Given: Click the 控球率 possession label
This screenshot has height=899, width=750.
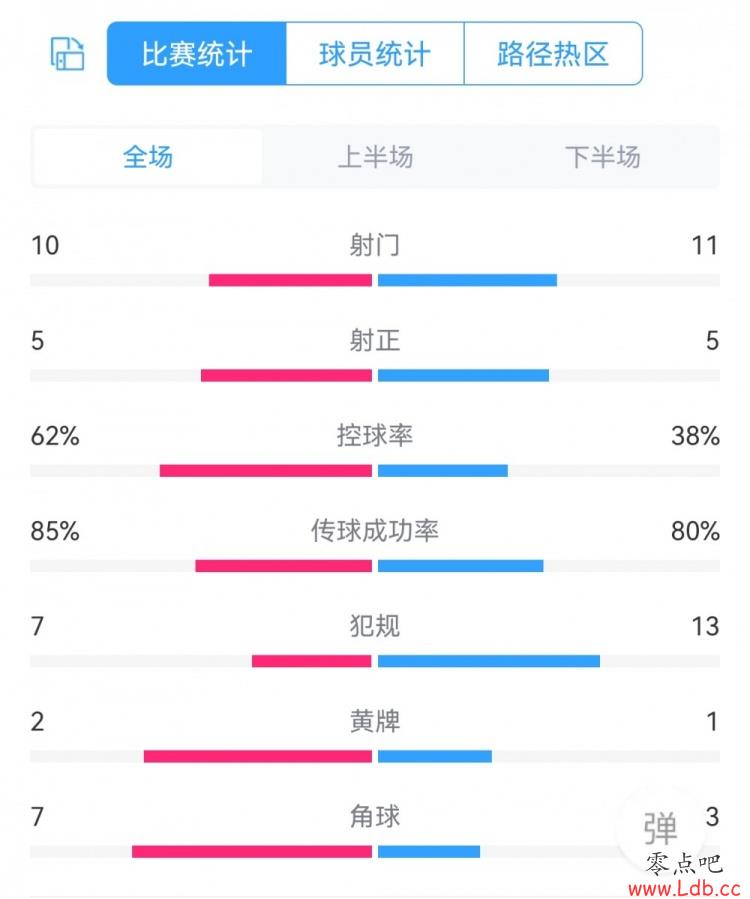Looking at the screenshot, I should click(x=375, y=435).
